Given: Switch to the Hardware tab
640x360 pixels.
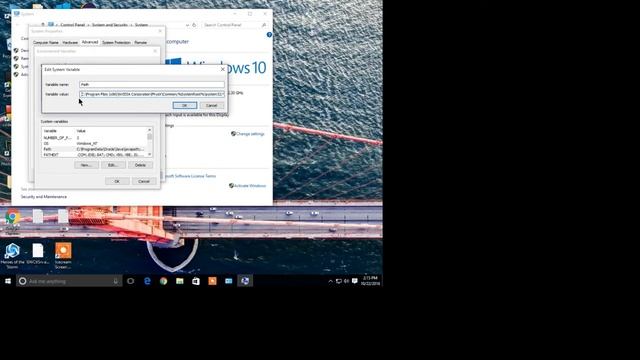Looking at the screenshot, I should point(70,42).
